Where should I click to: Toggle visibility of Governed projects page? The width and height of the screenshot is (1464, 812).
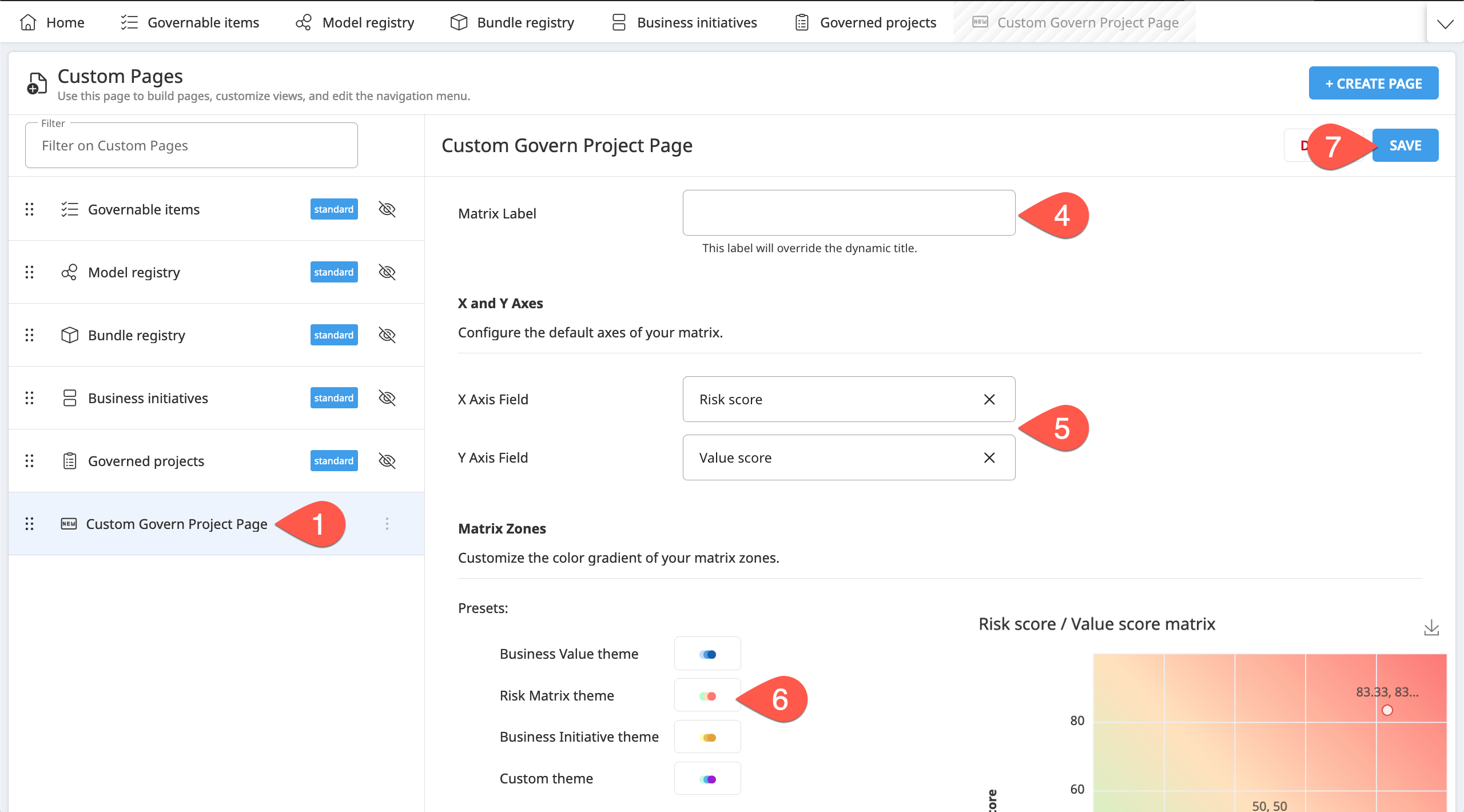[x=387, y=461]
